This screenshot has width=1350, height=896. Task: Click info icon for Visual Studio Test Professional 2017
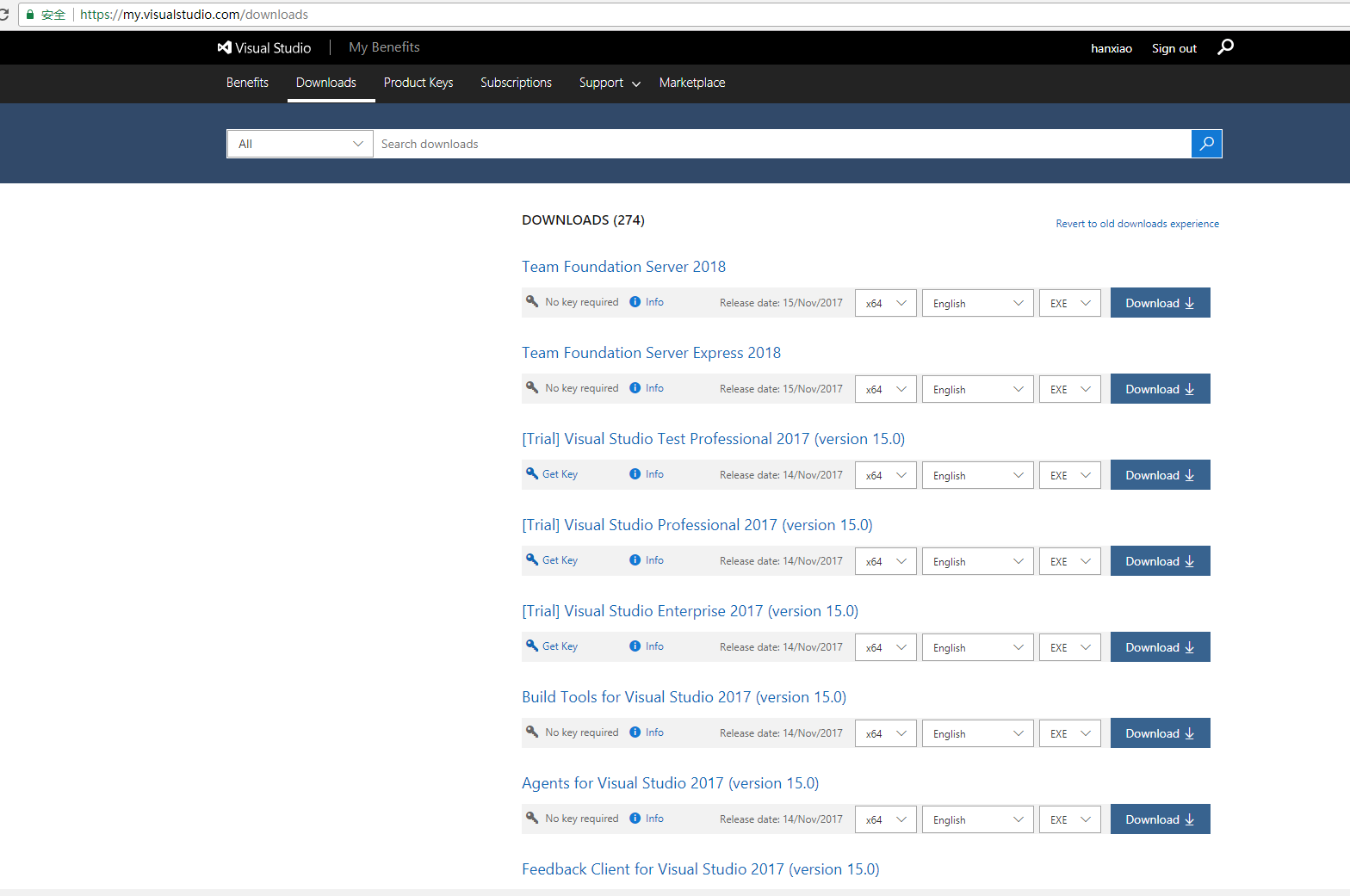(x=635, y=474)
